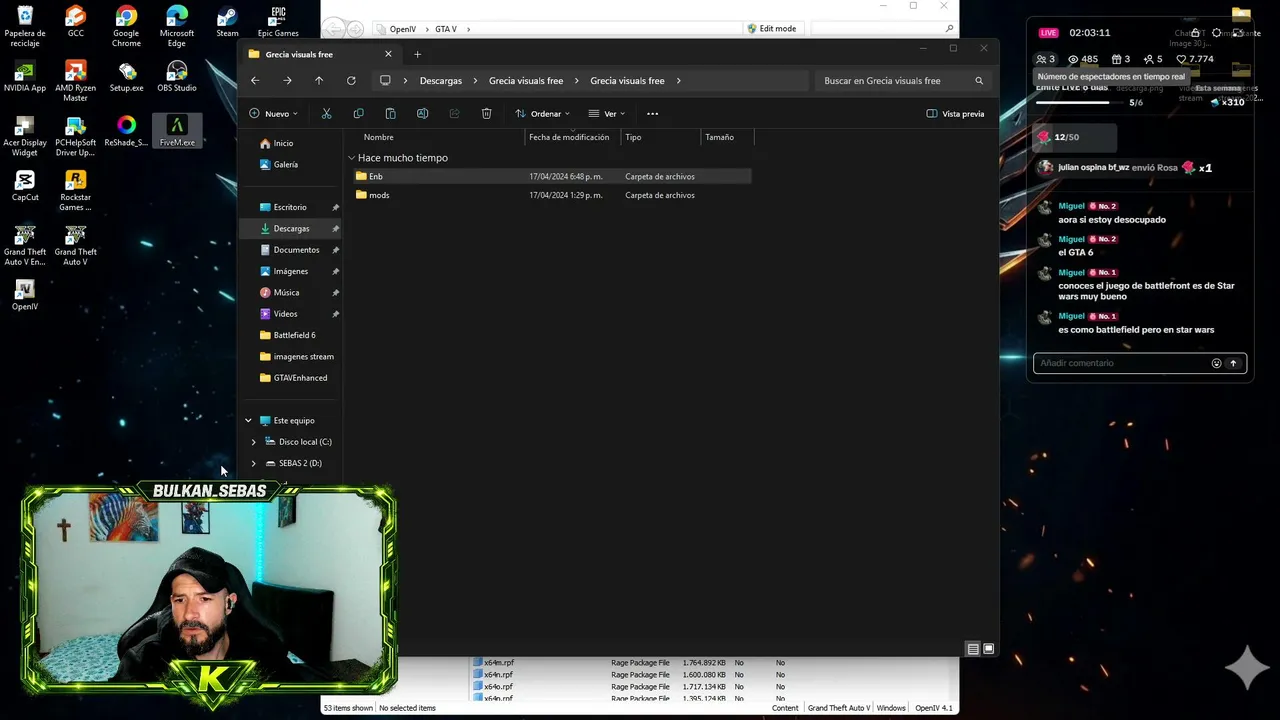Expand SEBAS 2 (D:) tree node
This screenshot has height=720, width=1280.
coord(253,463)
